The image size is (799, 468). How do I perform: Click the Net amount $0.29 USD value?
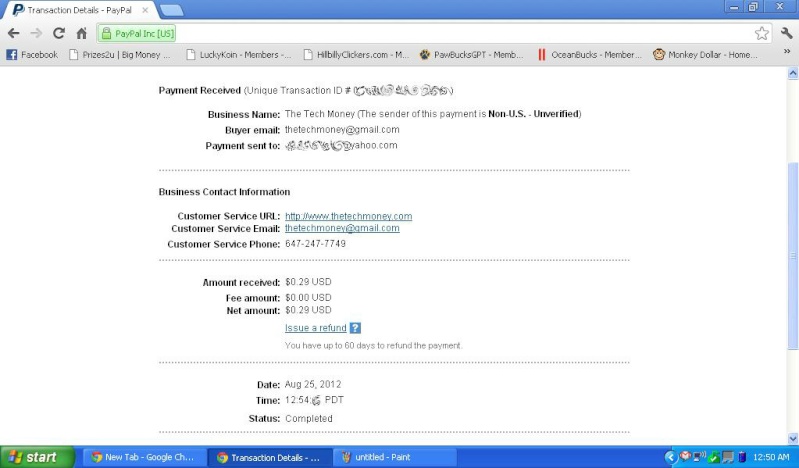[308, 310]
